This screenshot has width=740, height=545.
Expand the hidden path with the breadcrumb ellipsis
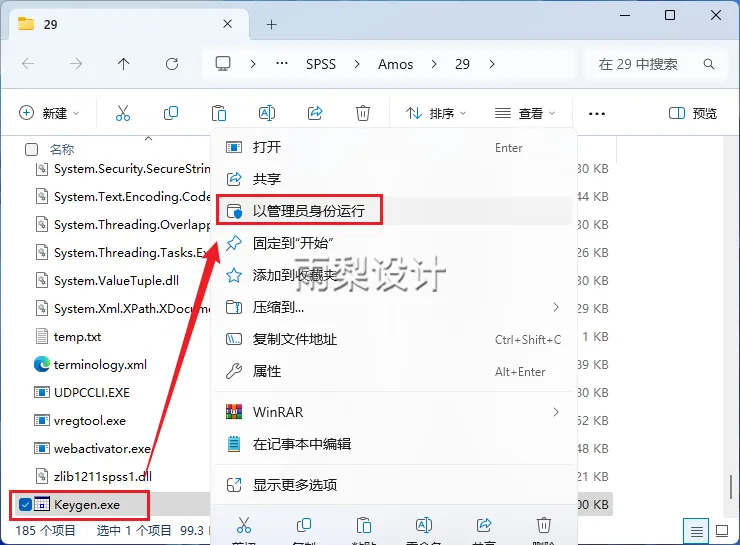tap(282, 64)
